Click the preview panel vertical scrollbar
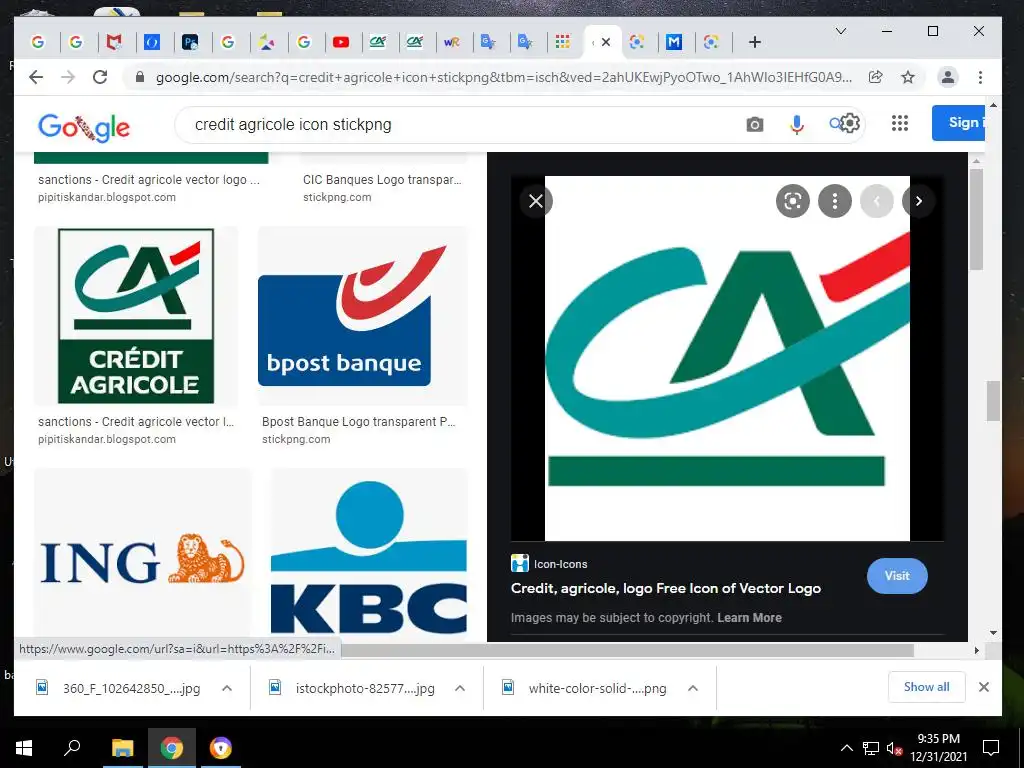Image resolution: width=1024 pixels, height=768 pixels. 976,219
